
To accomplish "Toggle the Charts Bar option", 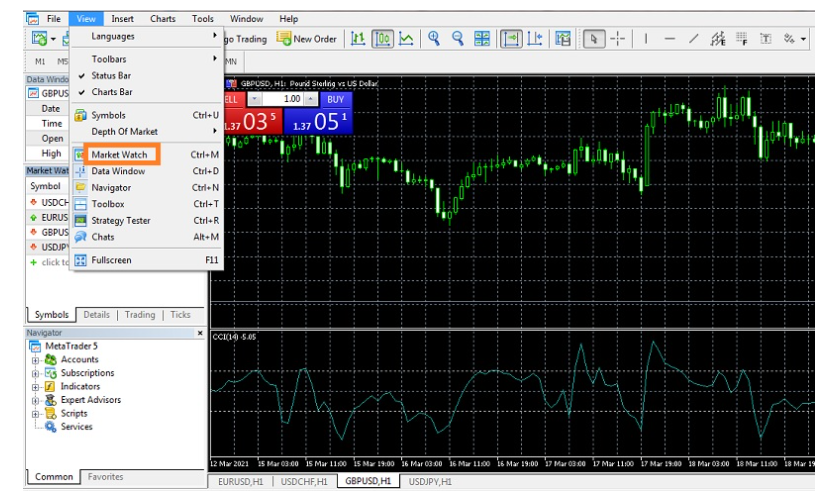I will [147, 92].
